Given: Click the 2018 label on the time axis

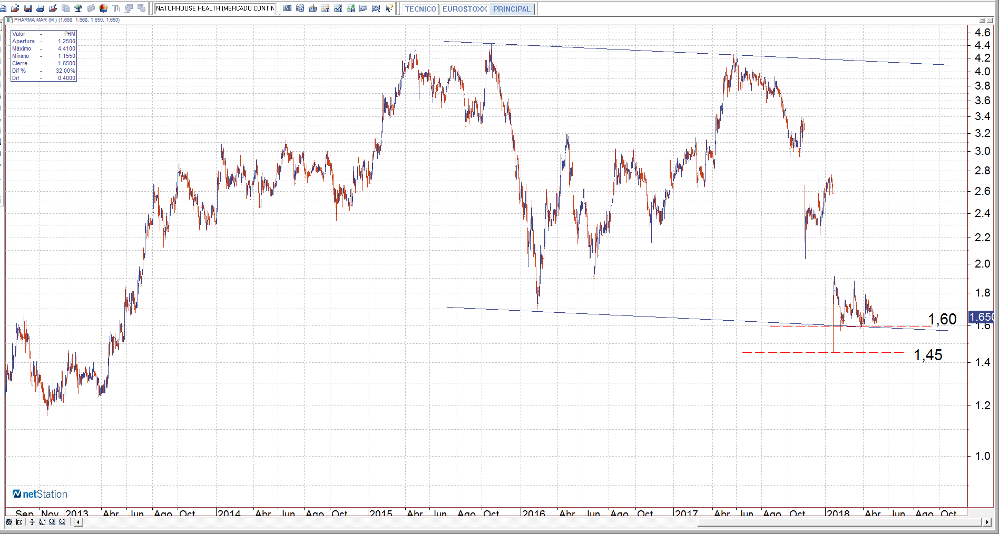Looking at the screenshot, I should click(x=839, y=513).
